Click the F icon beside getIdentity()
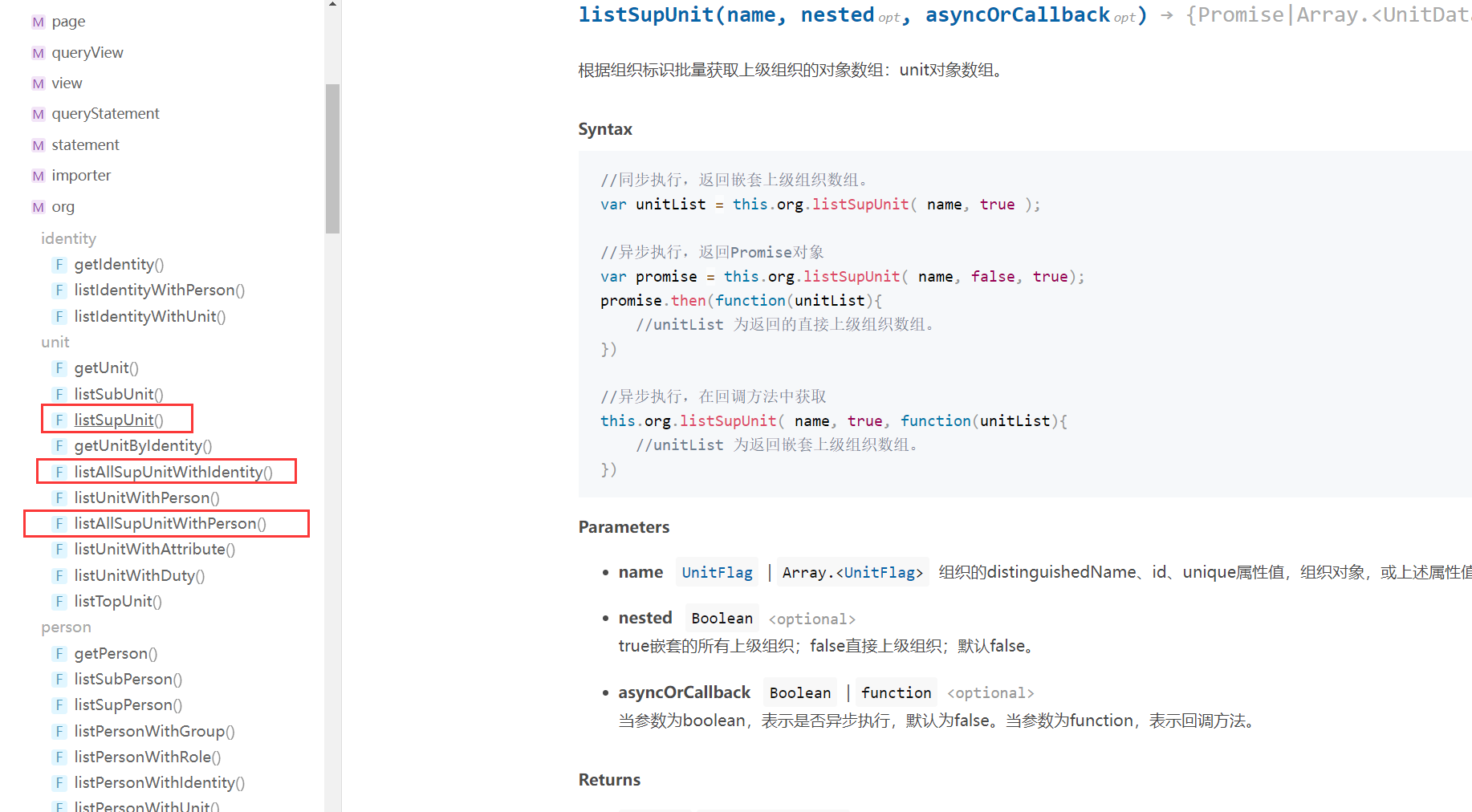Viewport: 1472px width, 812px height. coord(59,265)
